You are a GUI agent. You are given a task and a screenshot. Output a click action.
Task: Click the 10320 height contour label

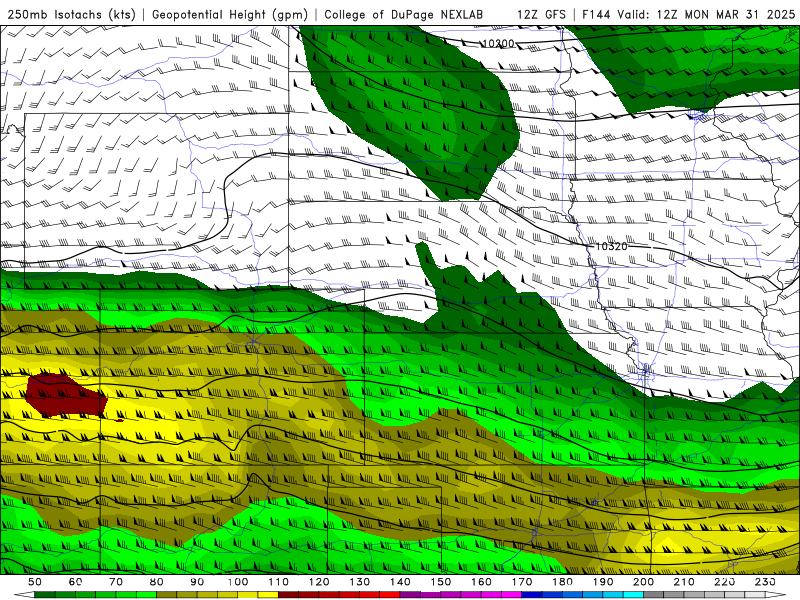[611, 246]
